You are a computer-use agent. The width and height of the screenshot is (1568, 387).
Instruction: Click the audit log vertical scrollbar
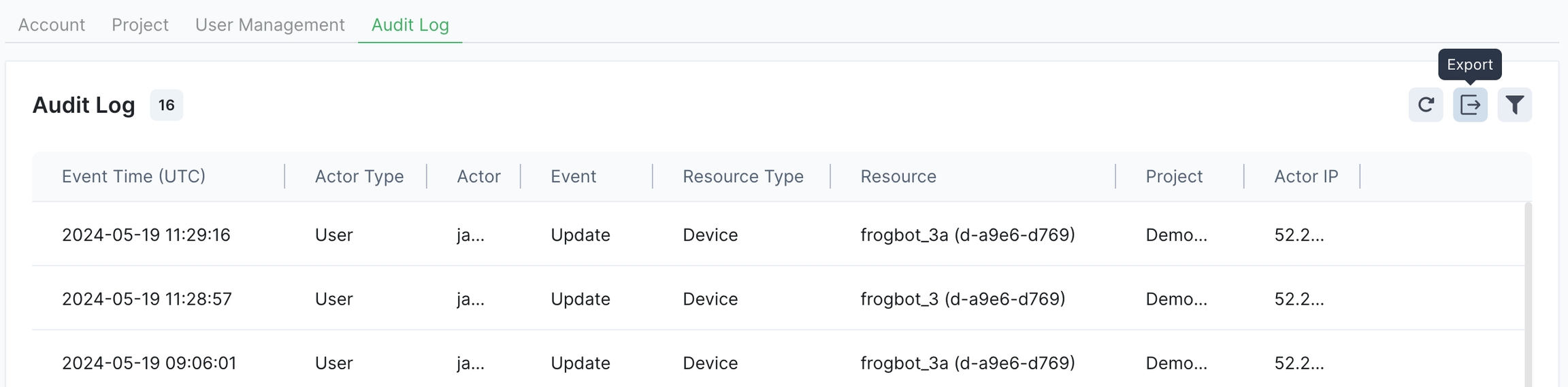click(x=1528, y=292)
